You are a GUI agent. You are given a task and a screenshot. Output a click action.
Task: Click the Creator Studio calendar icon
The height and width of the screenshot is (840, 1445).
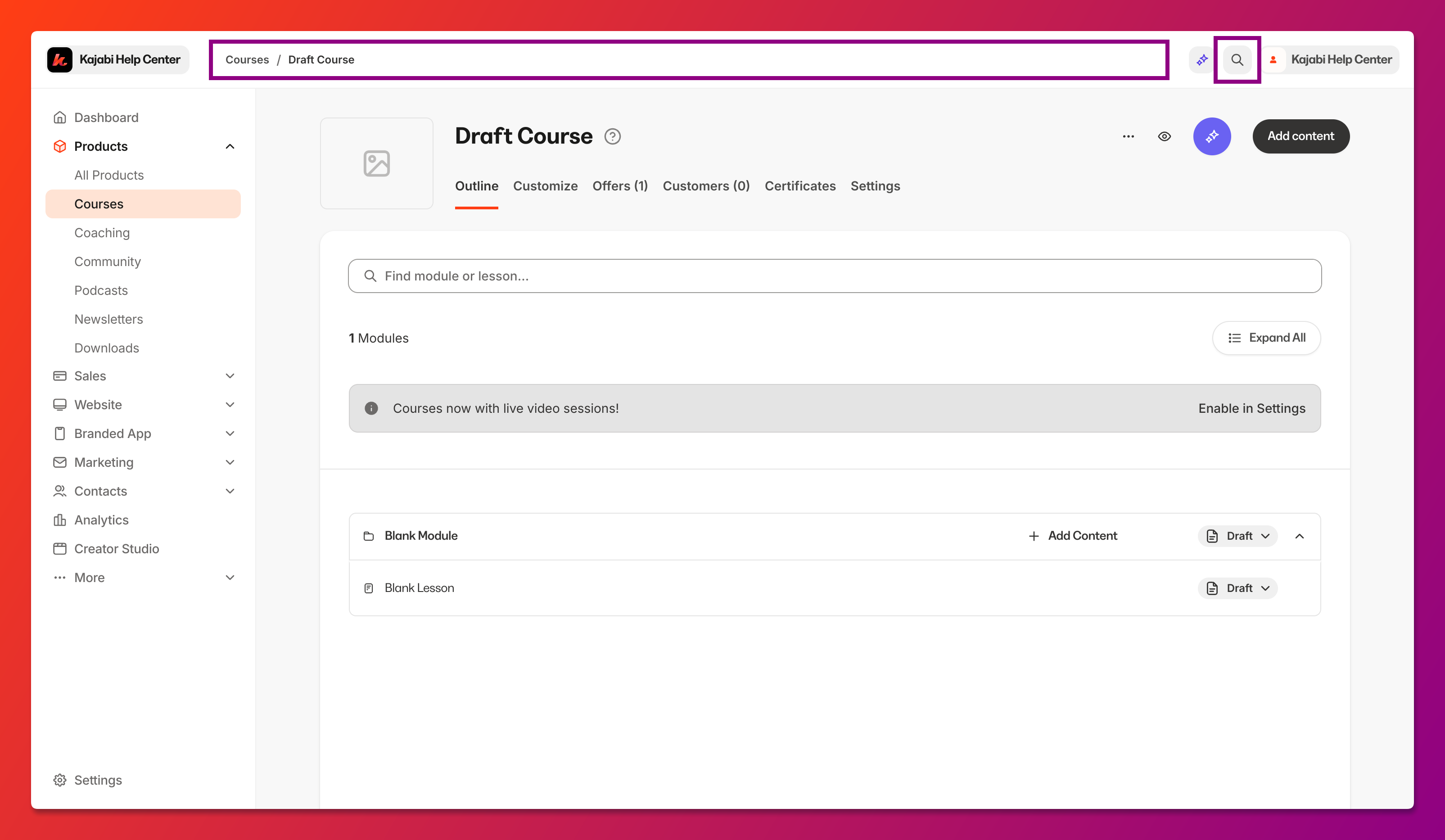[59, 549]
